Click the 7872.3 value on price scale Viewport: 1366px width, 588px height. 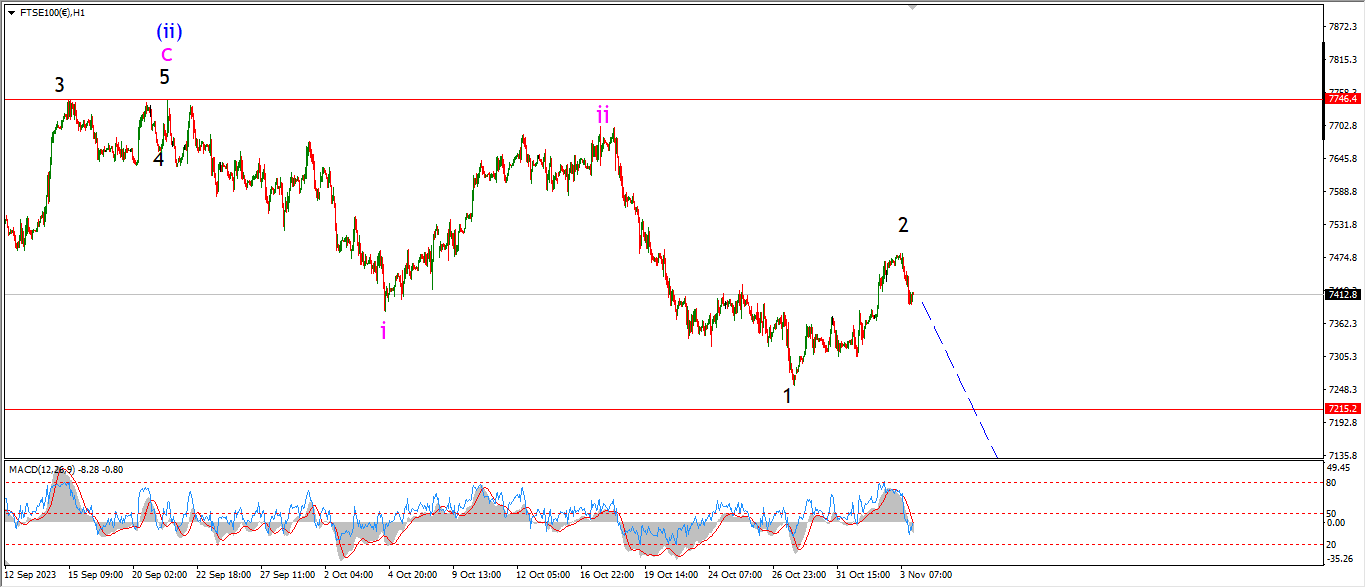click(1342, 27)
